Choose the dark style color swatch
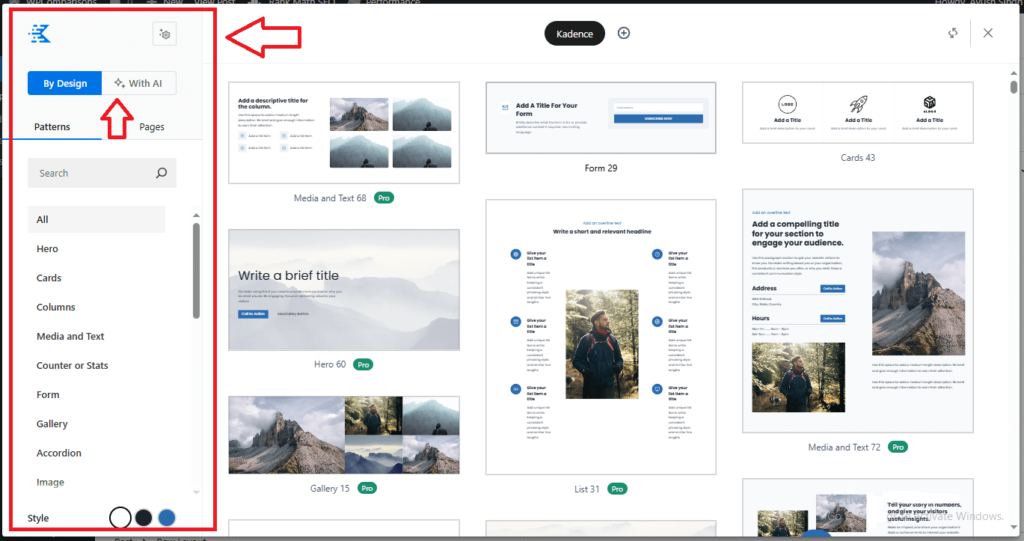 [143, 517]
